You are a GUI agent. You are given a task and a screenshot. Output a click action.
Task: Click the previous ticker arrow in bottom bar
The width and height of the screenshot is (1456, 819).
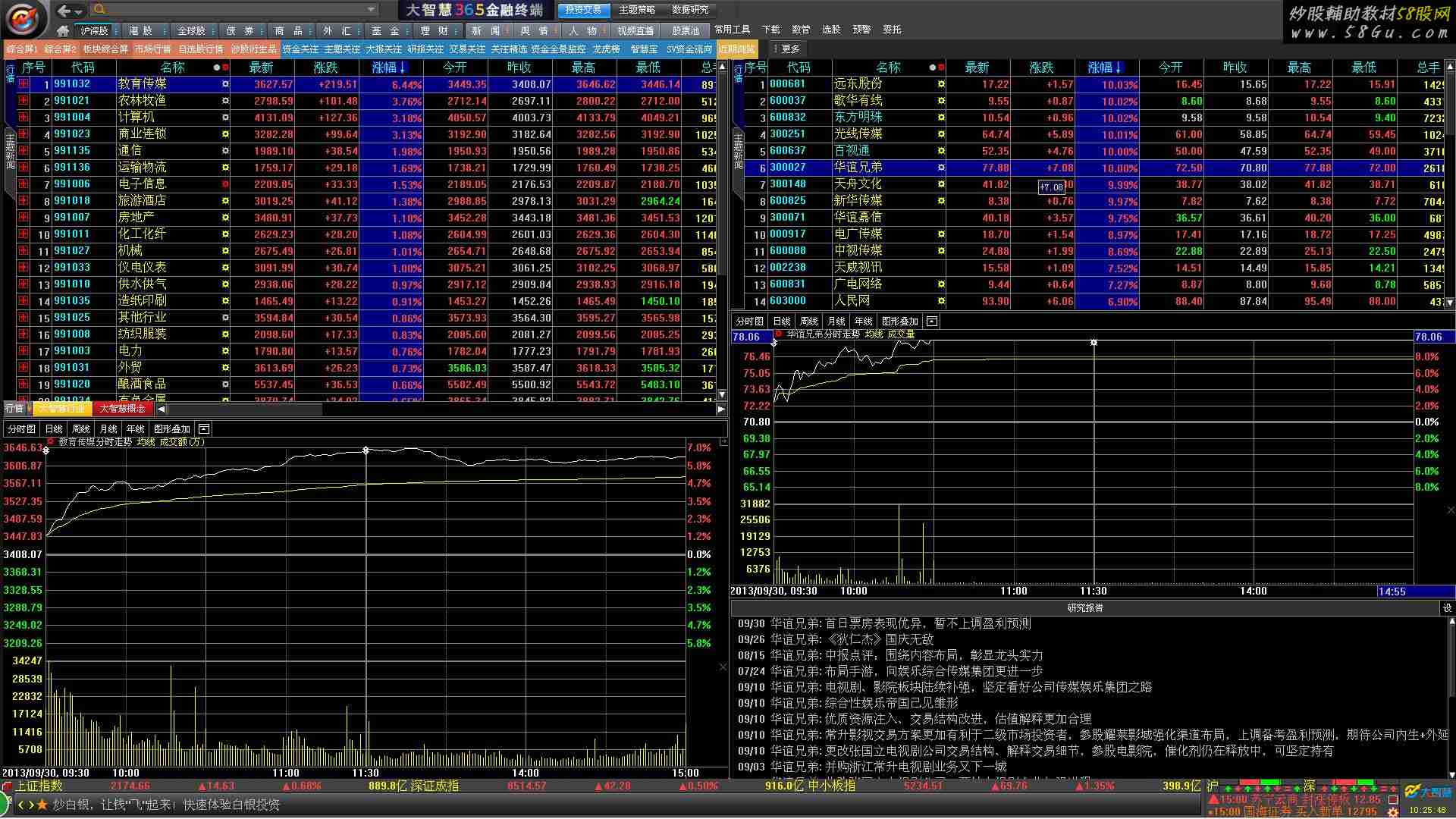point(21,805)
